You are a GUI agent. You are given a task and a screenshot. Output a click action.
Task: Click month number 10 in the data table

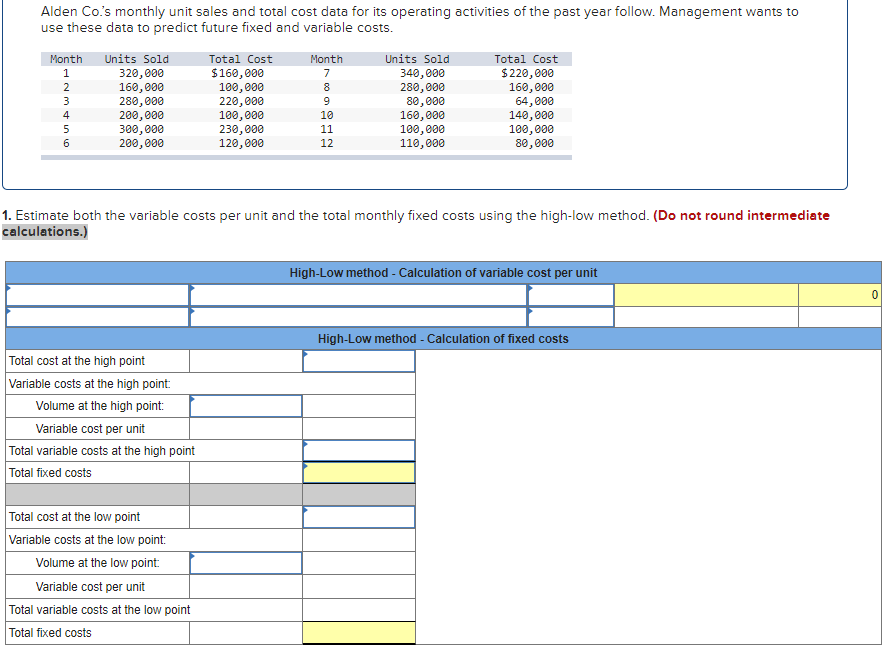(327, 115)
